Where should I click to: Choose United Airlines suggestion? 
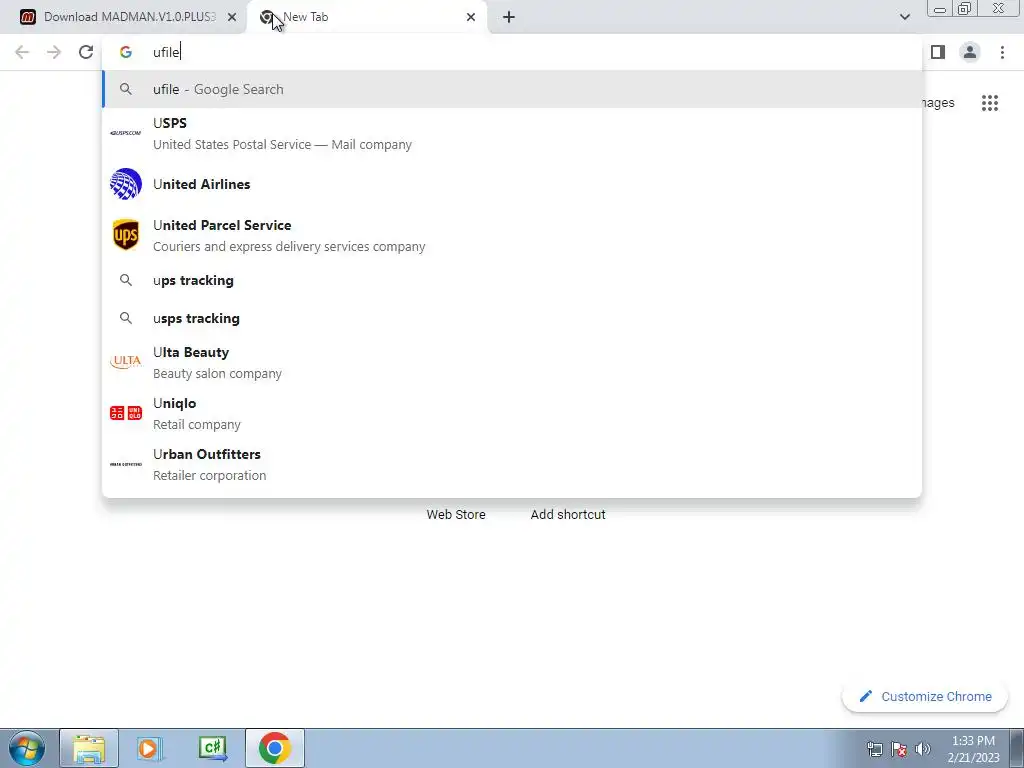pos(512,184)
